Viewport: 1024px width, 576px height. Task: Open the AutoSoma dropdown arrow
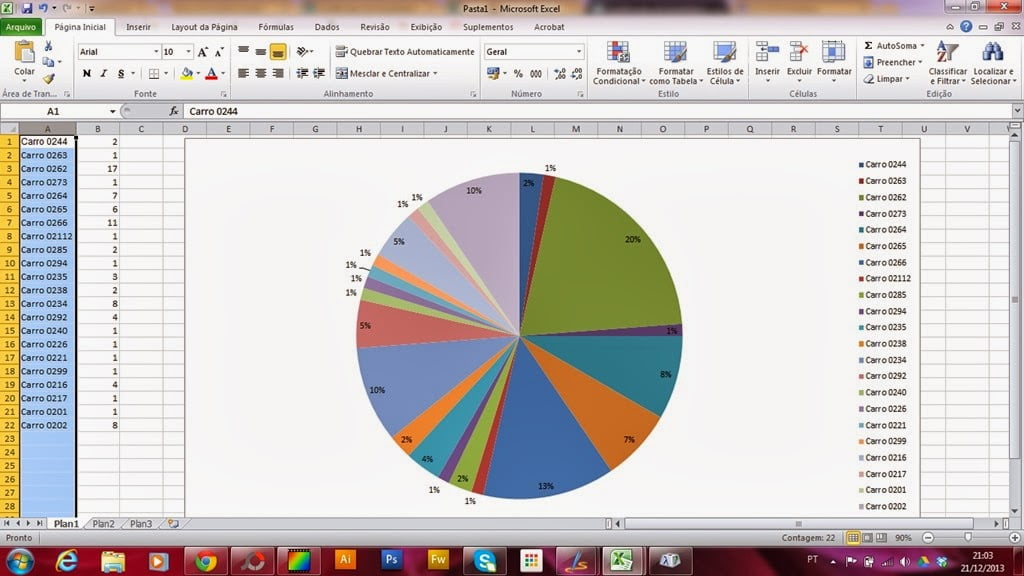pos(922,46)
